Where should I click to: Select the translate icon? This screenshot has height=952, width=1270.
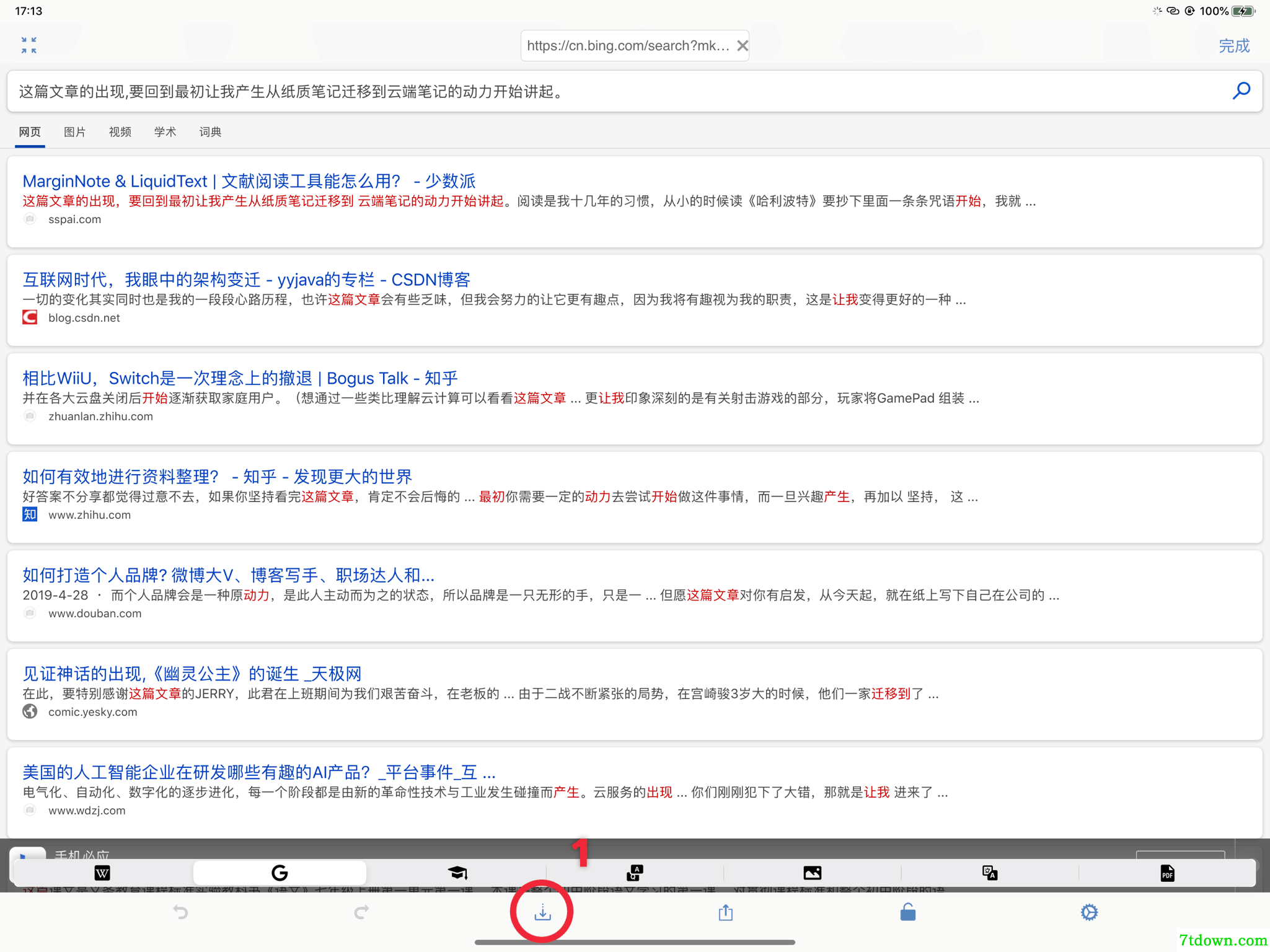990,873
